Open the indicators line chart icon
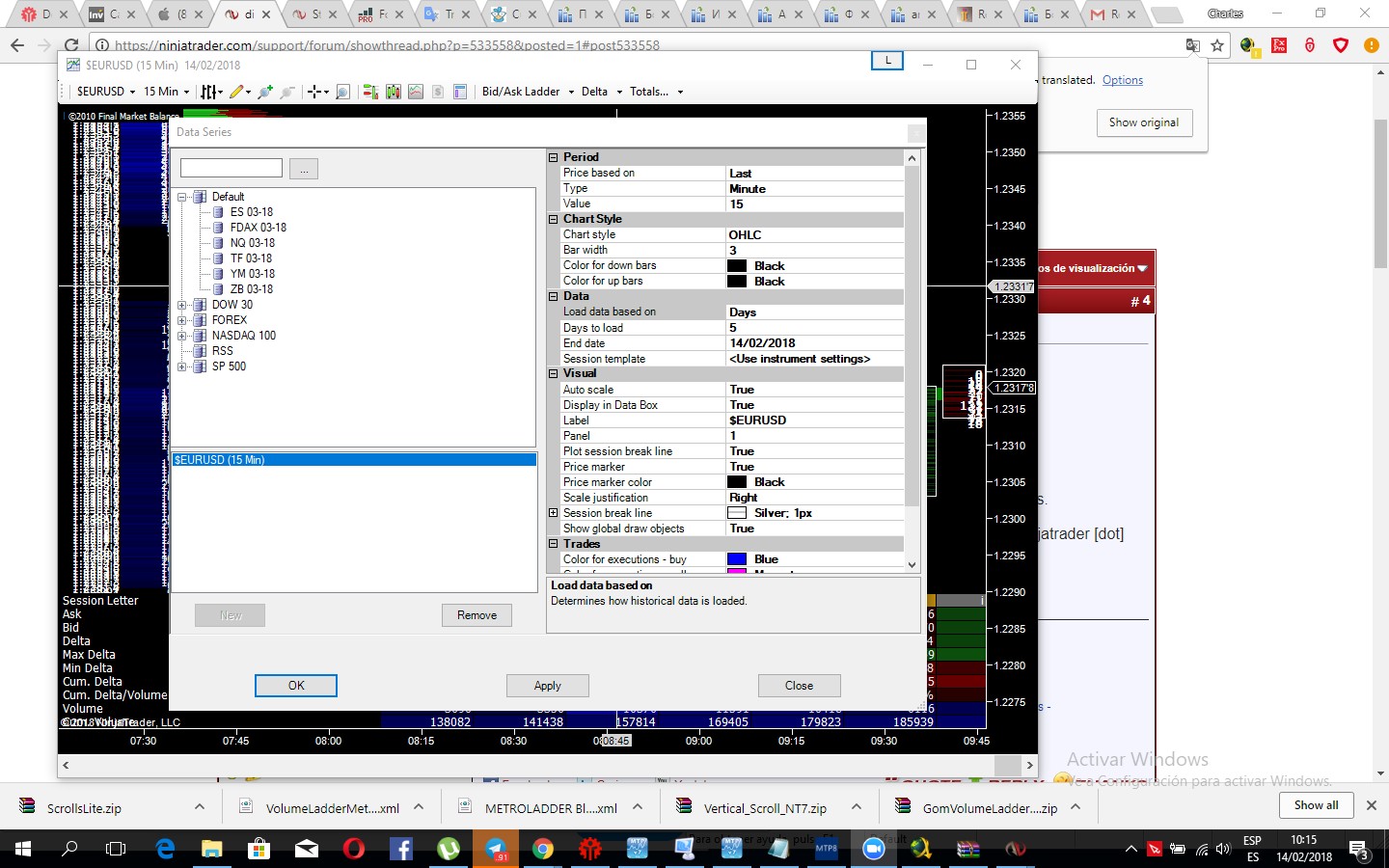 click(x=416, y=92)
